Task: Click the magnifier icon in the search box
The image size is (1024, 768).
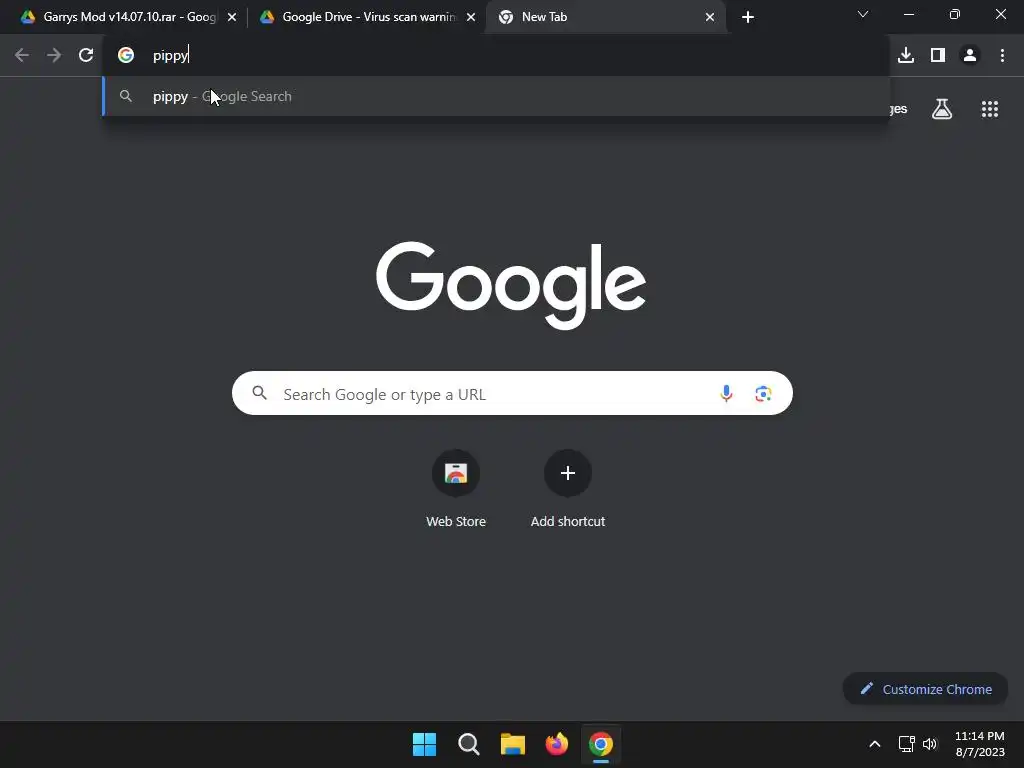Action: point(260,392)
